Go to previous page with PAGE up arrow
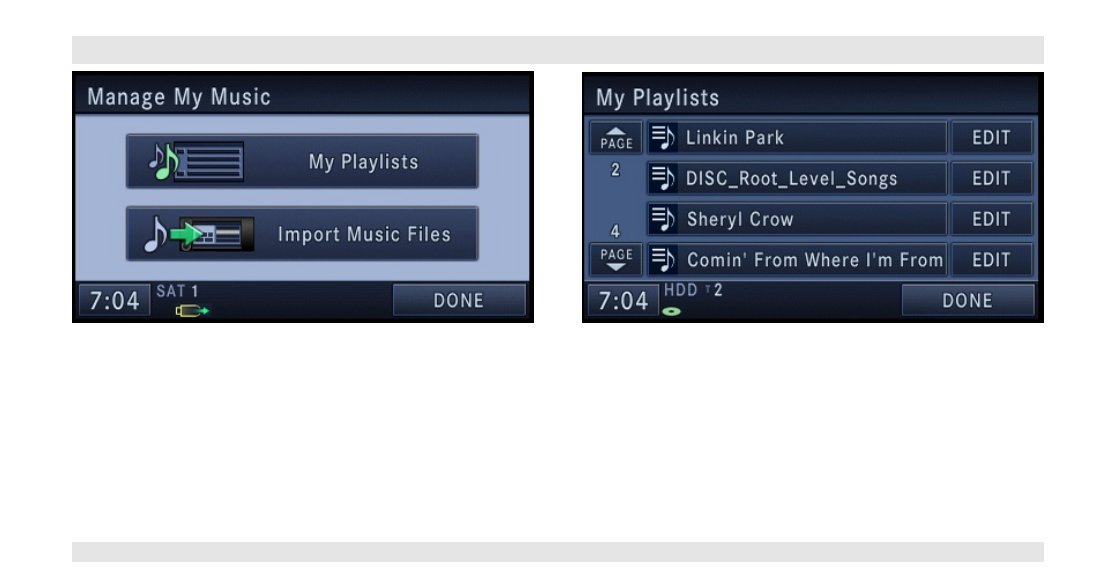Screen dimensions: 1116x576 pyautogui.click(x=616, y=137)
